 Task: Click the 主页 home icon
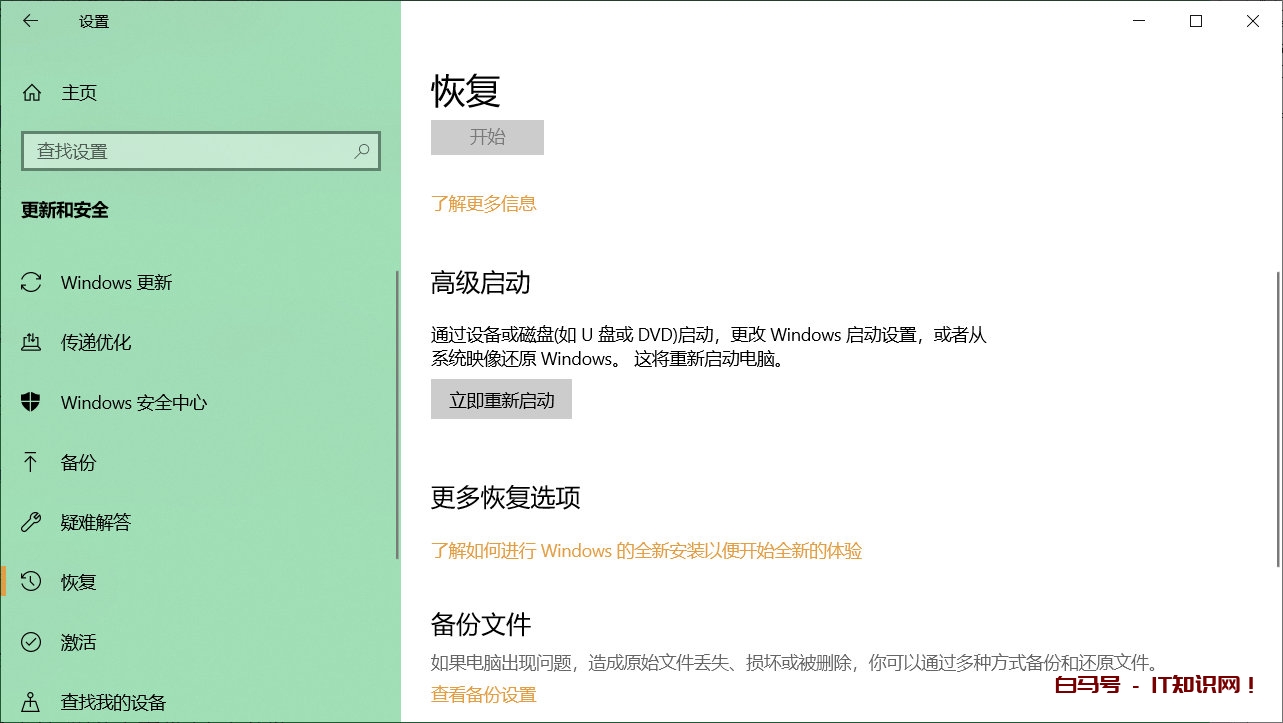click(31, 93)
